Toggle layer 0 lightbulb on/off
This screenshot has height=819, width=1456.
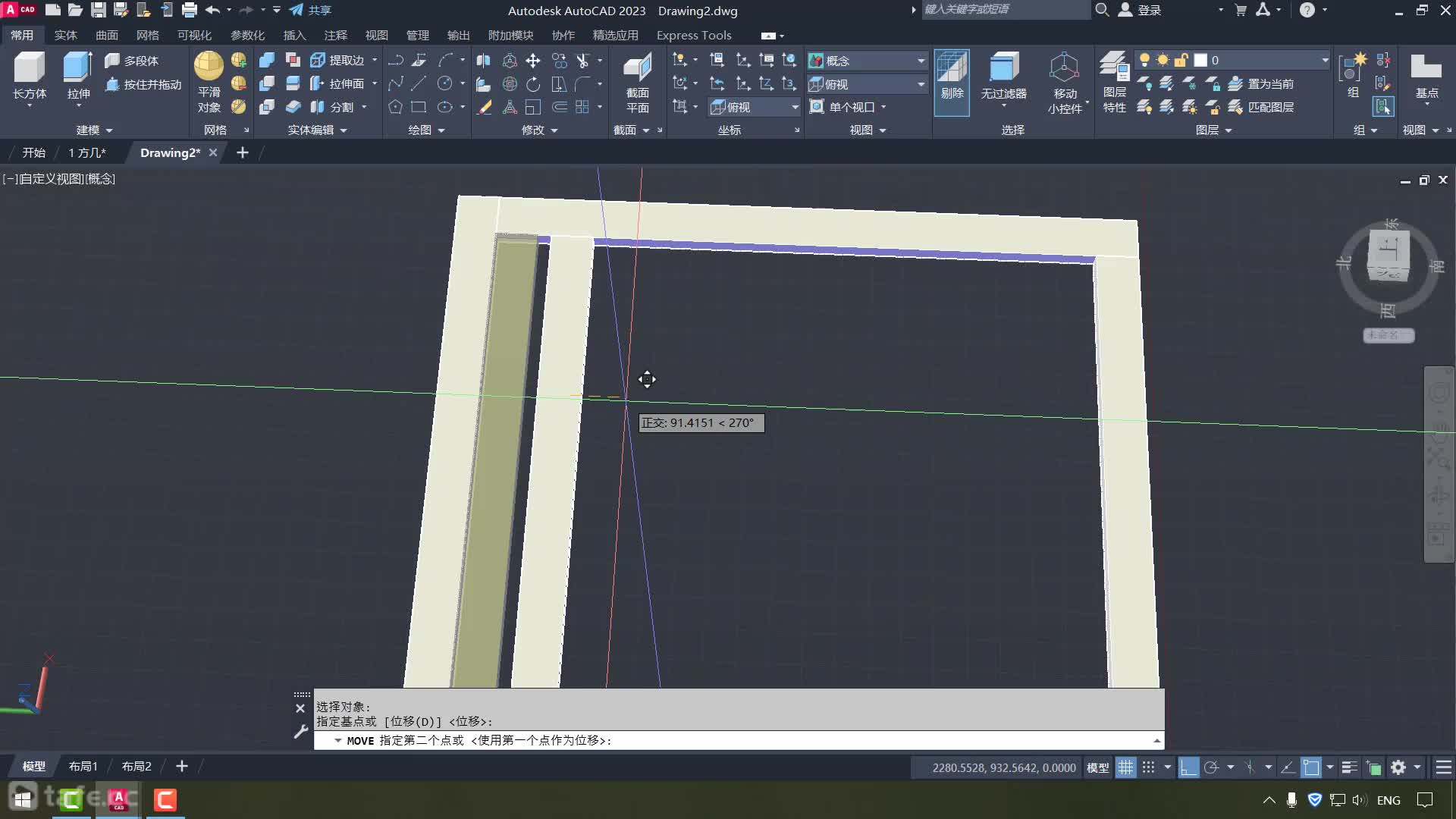pyautogui.click(x=1144, y=60)
